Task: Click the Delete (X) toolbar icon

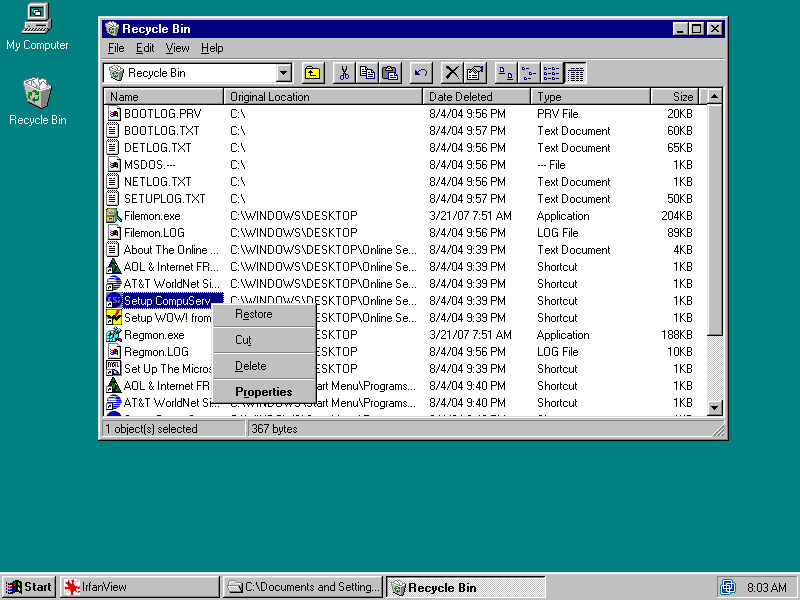Action: 451,72
